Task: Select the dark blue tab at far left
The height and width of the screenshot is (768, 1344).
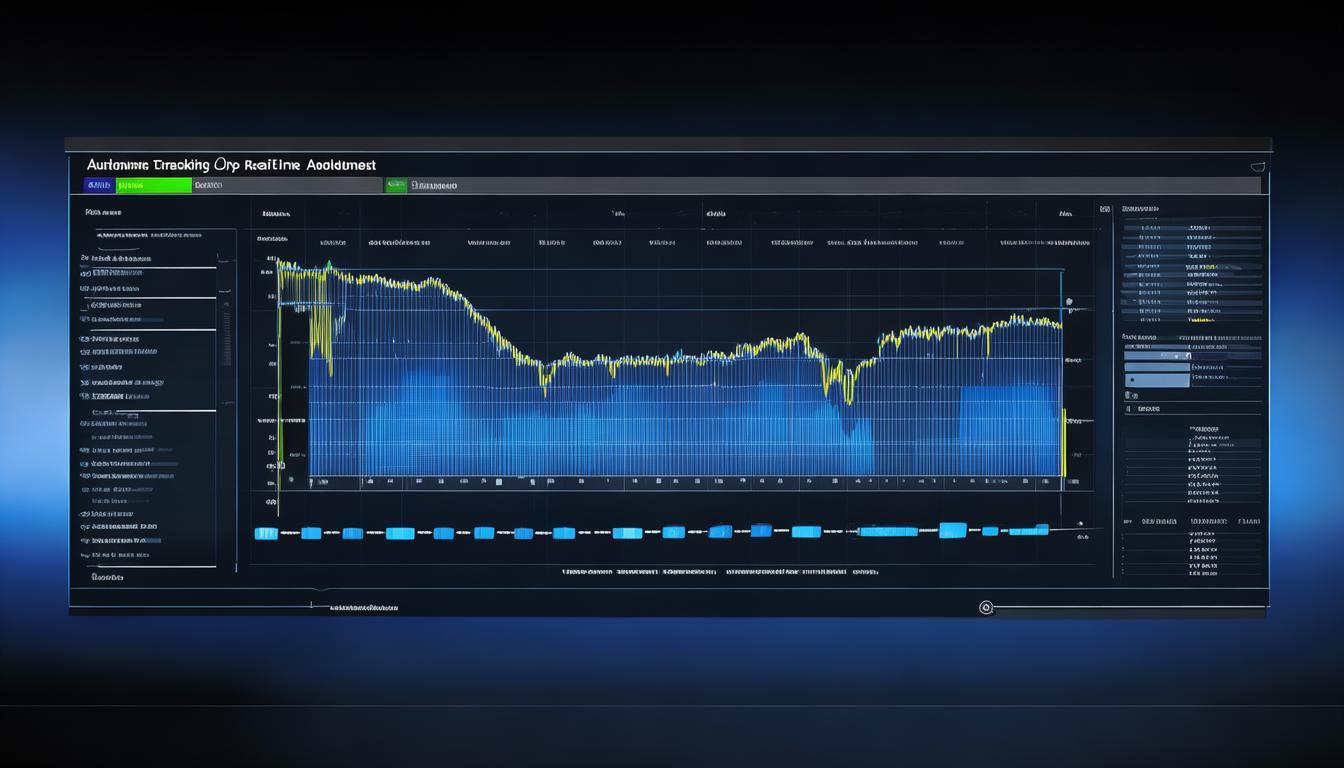Action: tap(99, 185)
